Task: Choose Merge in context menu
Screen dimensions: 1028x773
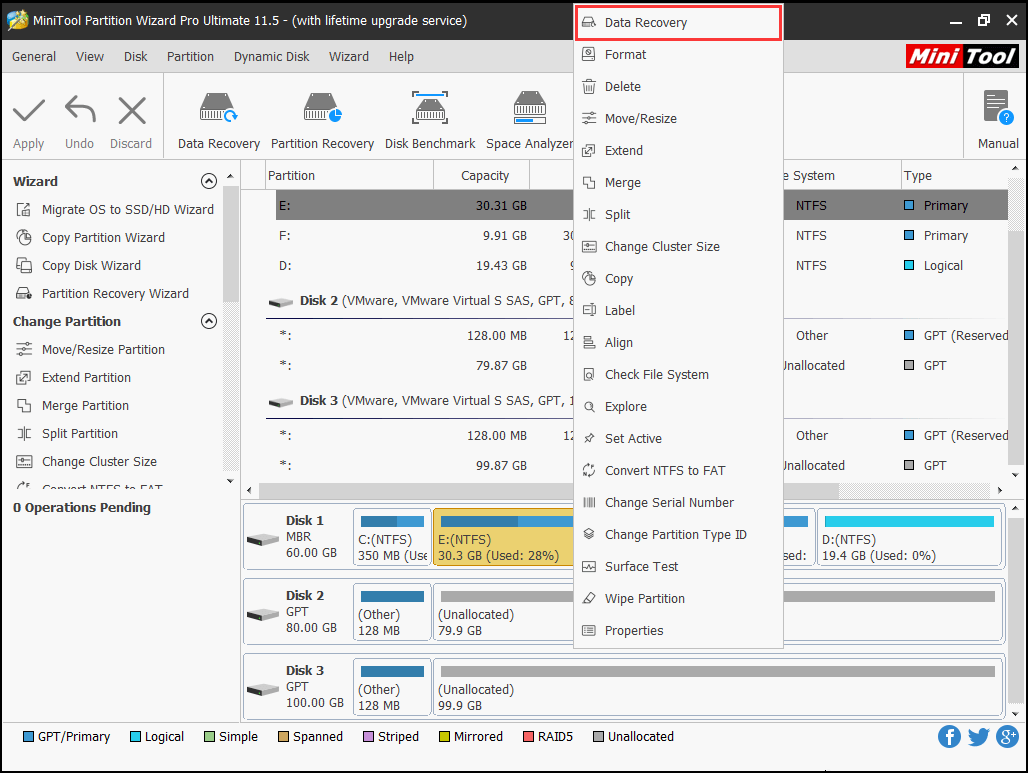Action: (x=679, y=183)
